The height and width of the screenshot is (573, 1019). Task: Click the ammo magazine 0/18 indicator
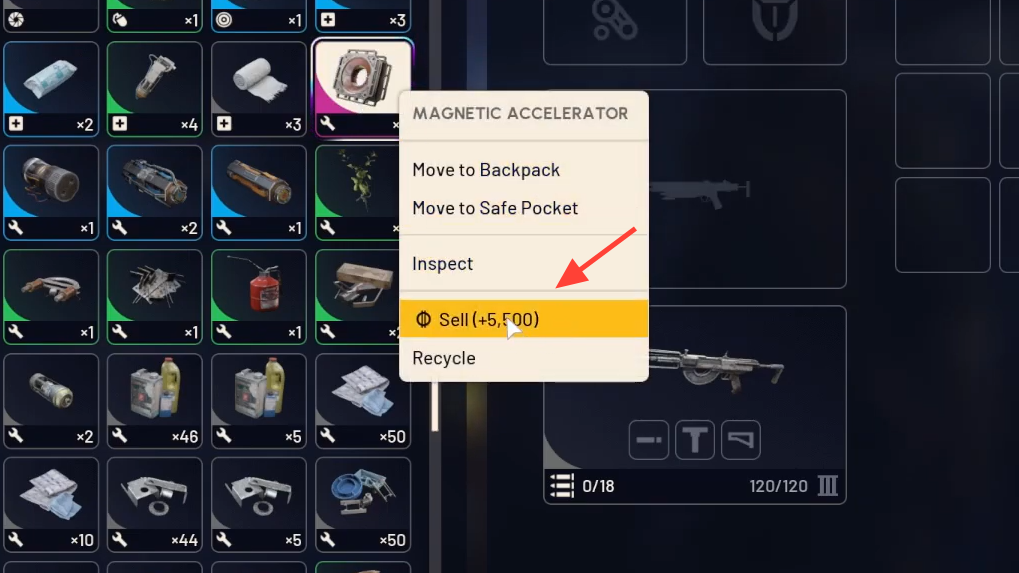(583, 486)
